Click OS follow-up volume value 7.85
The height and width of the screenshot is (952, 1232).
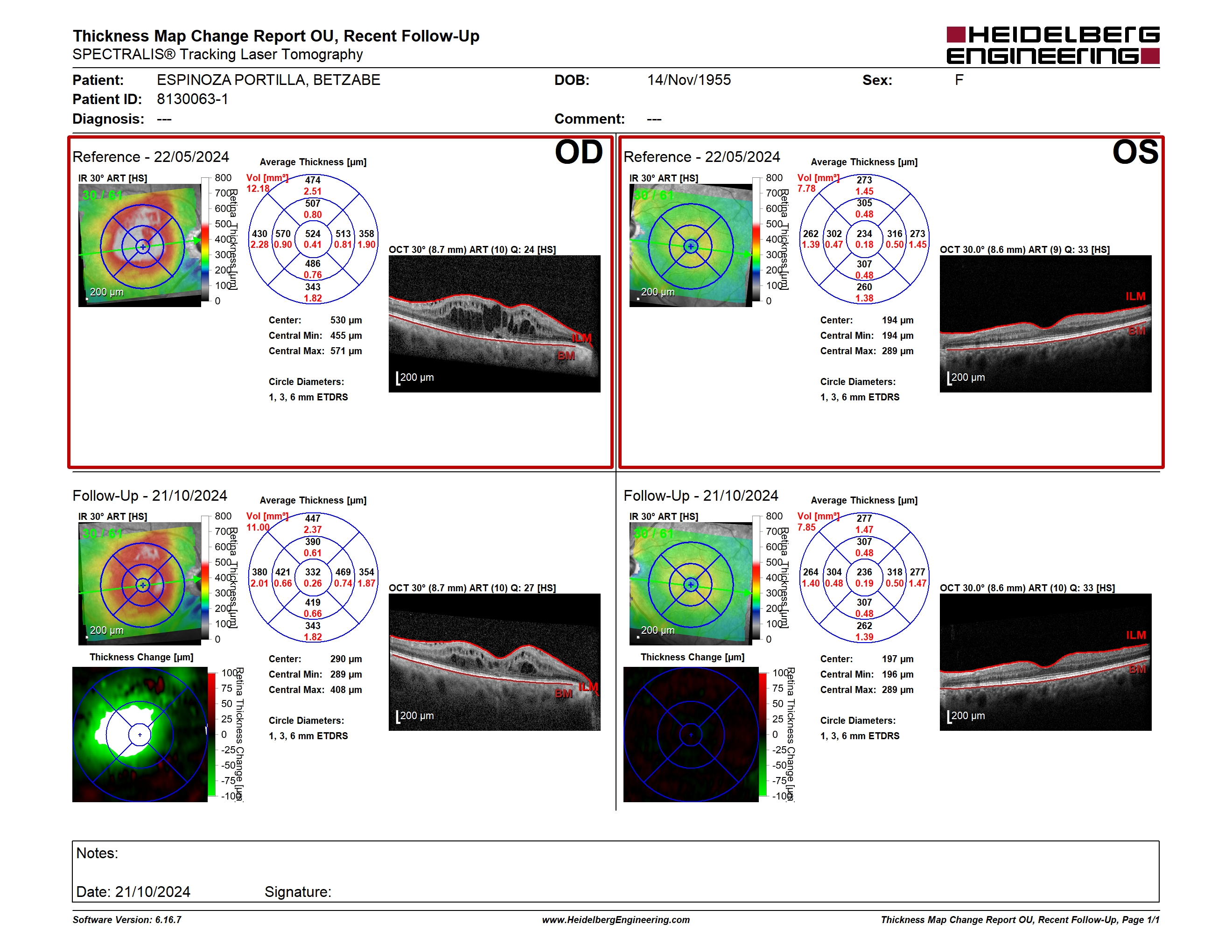806,527
